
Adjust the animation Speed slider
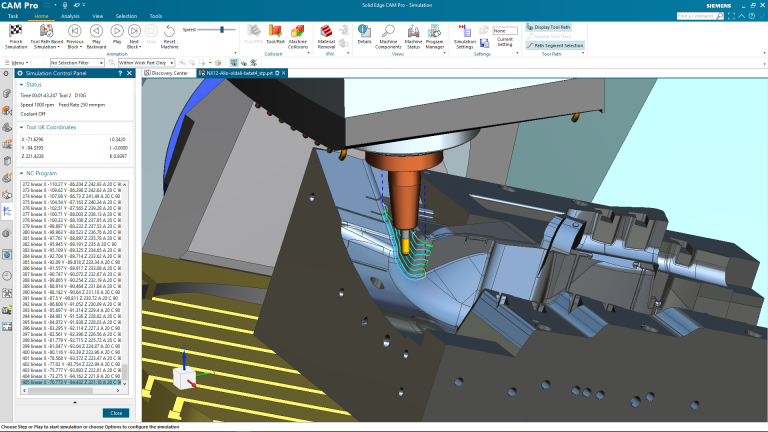(x=222, y=30)
